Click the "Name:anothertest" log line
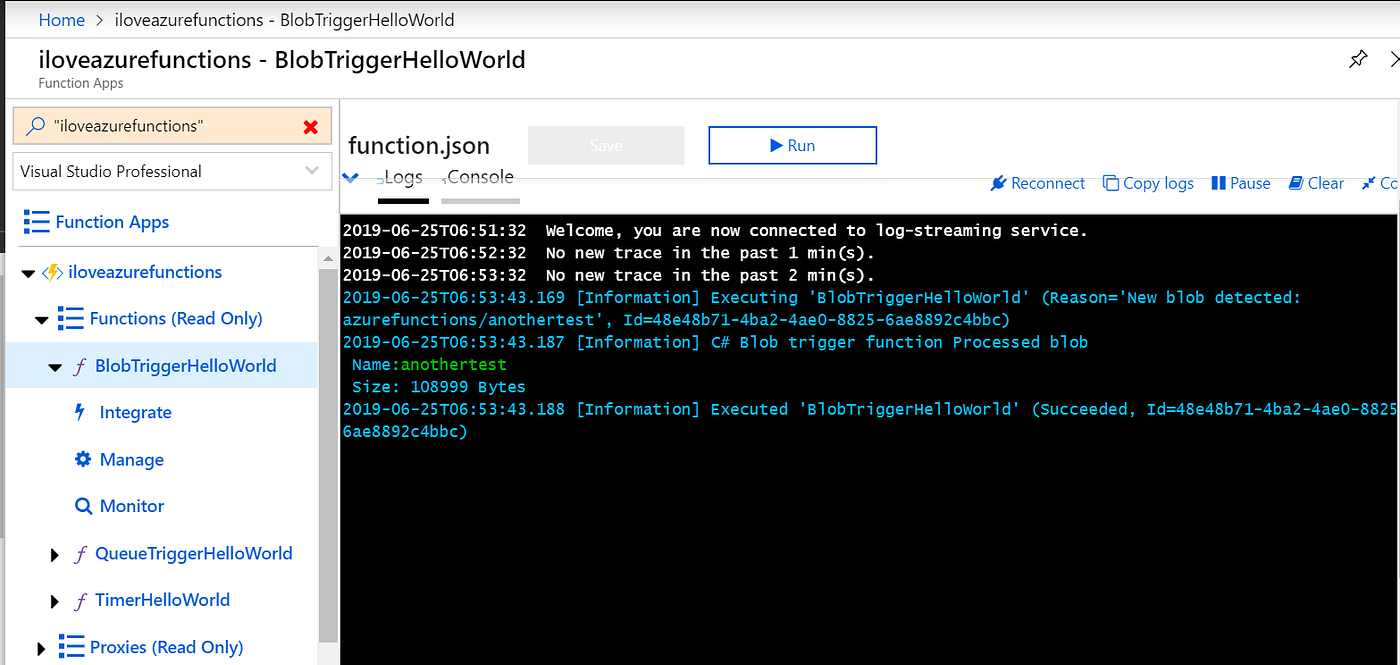 point(429,365)
